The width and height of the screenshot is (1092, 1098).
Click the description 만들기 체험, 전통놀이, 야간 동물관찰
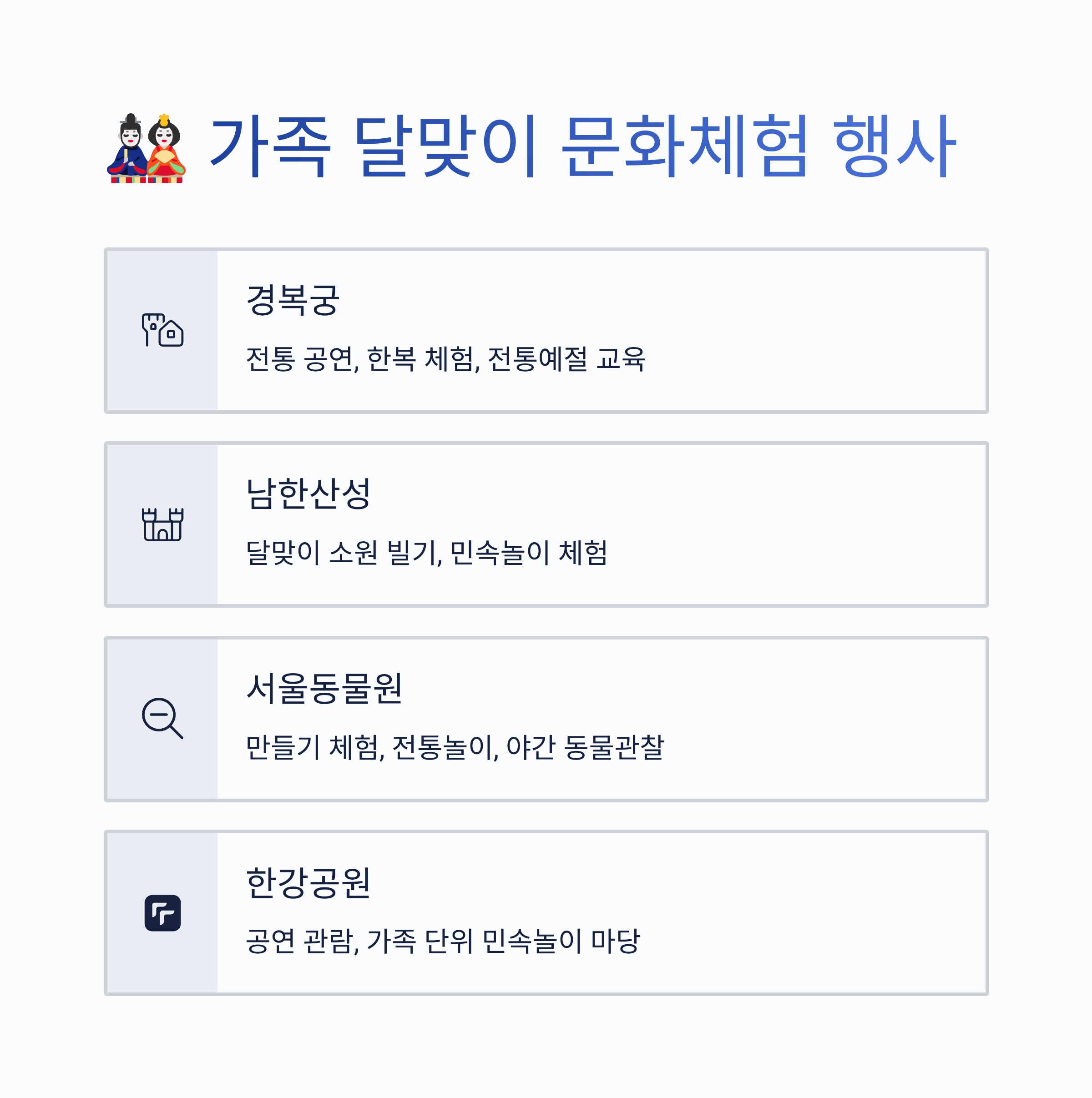(x=455, y=747)
